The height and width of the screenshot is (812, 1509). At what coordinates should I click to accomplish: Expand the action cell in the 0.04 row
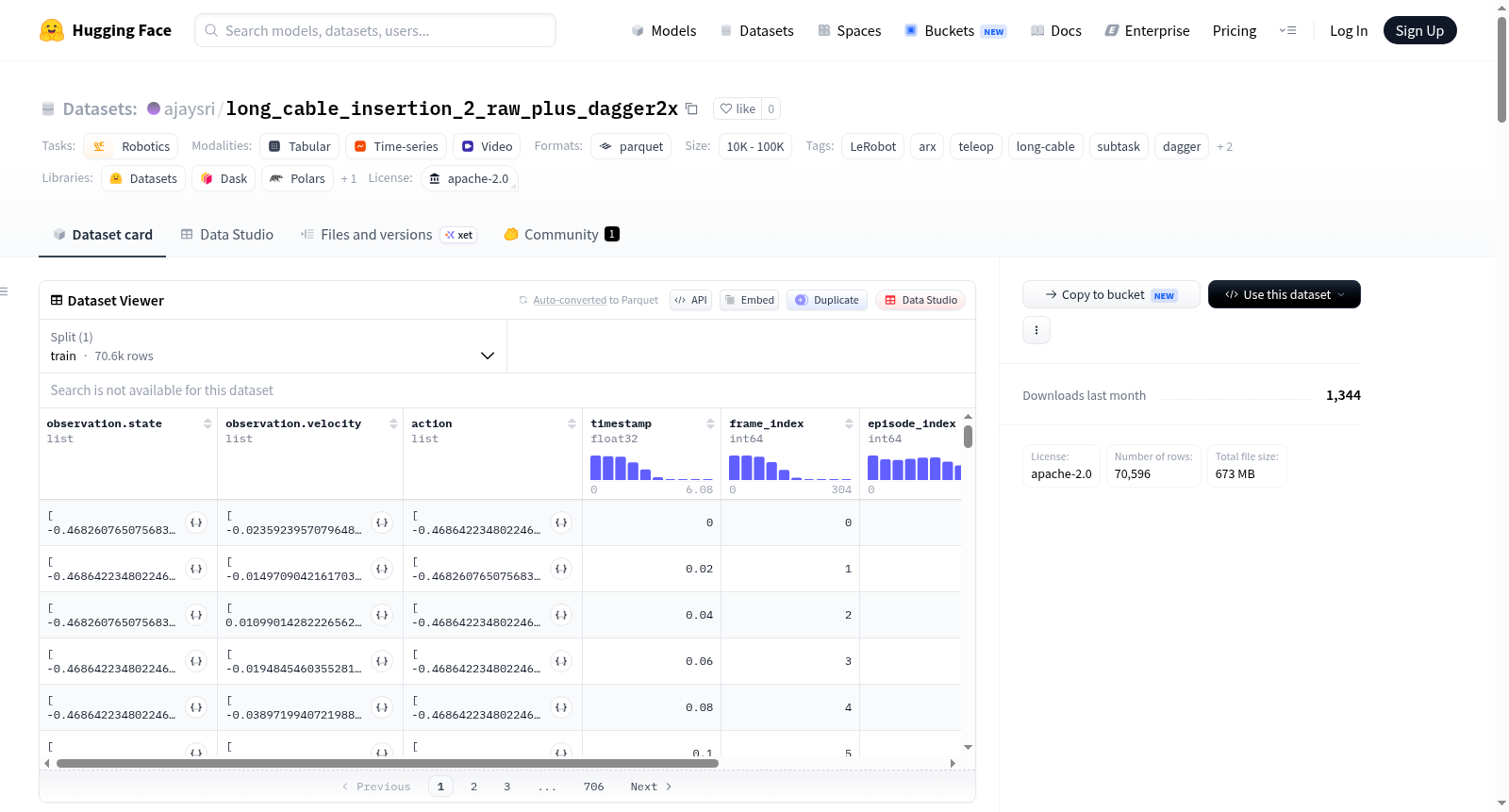pyautogui.click(x=561, y=615)
